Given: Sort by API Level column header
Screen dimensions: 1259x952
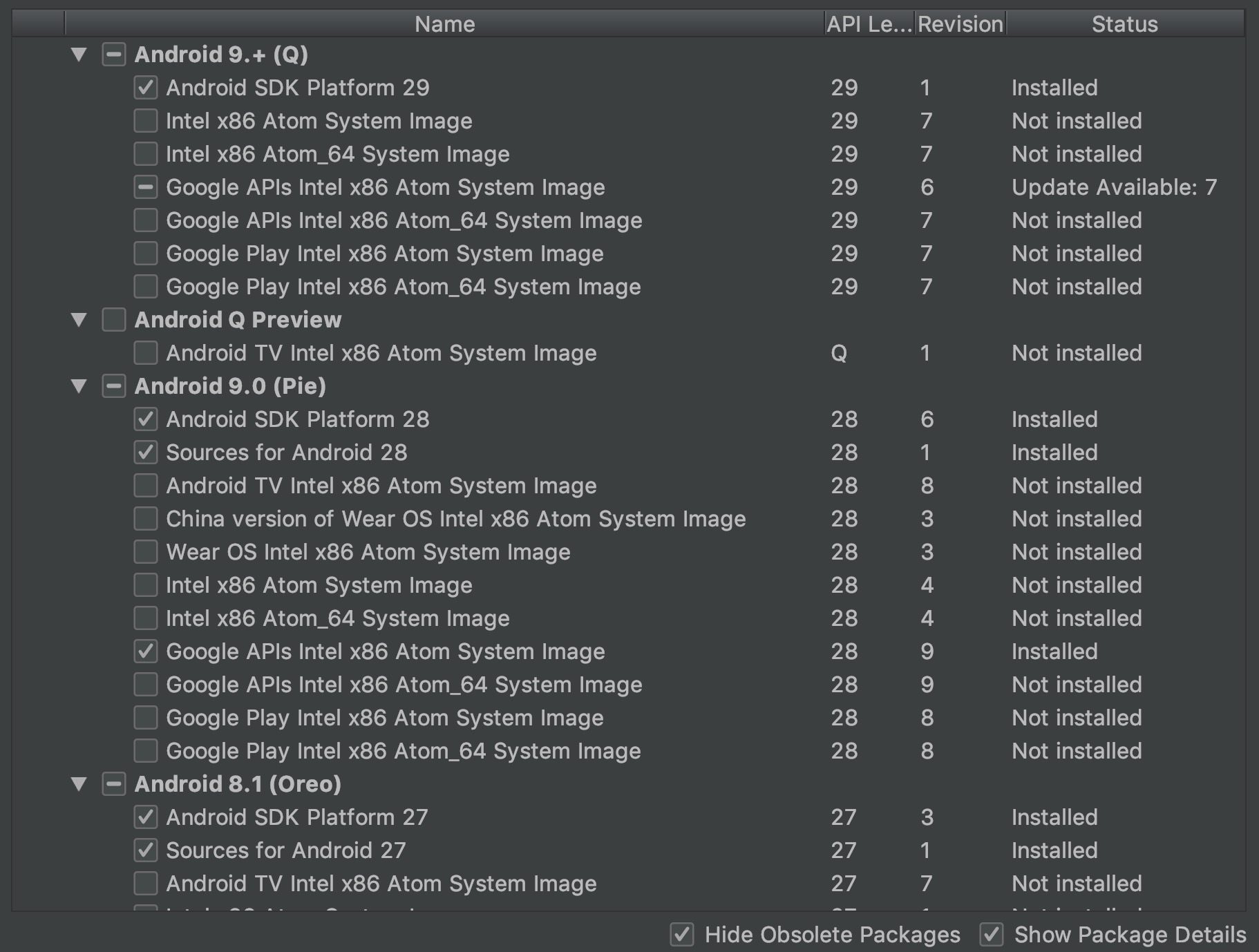Looking at the screenshot, I should (x=869, y=24).
